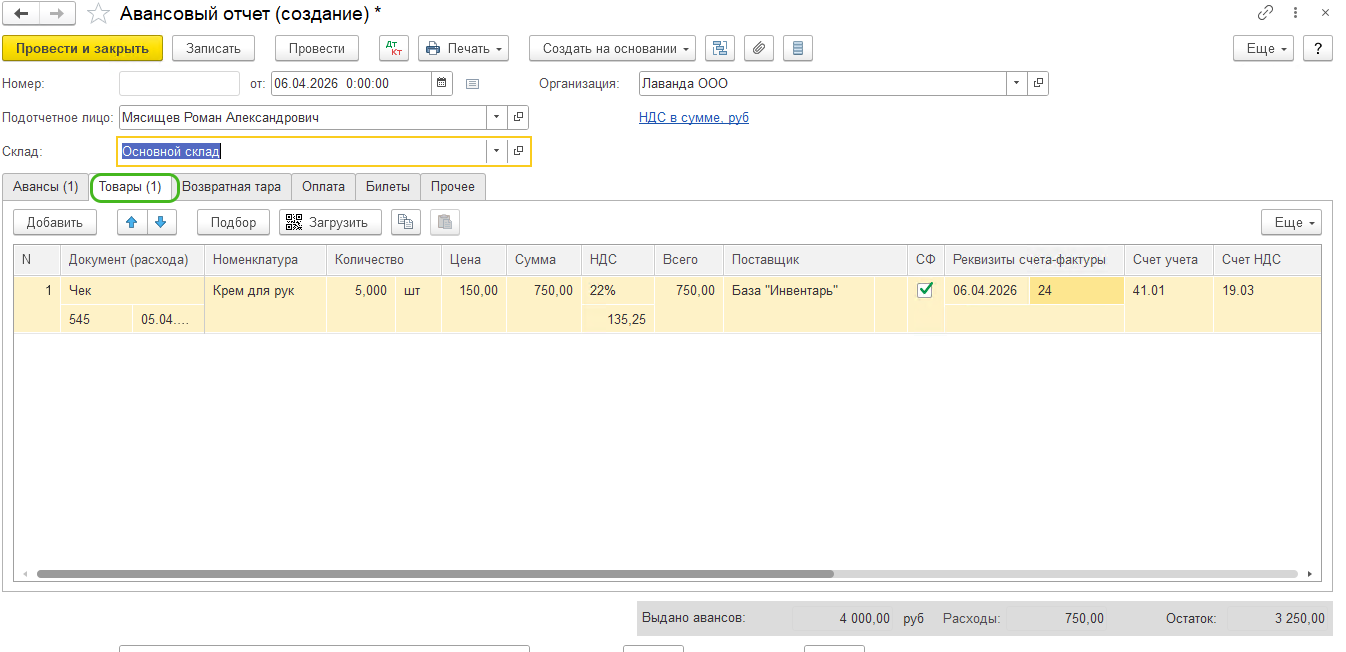The image size is (1346, 652).
Task: Switch to the Оплата tab
Action: (324, 187)
